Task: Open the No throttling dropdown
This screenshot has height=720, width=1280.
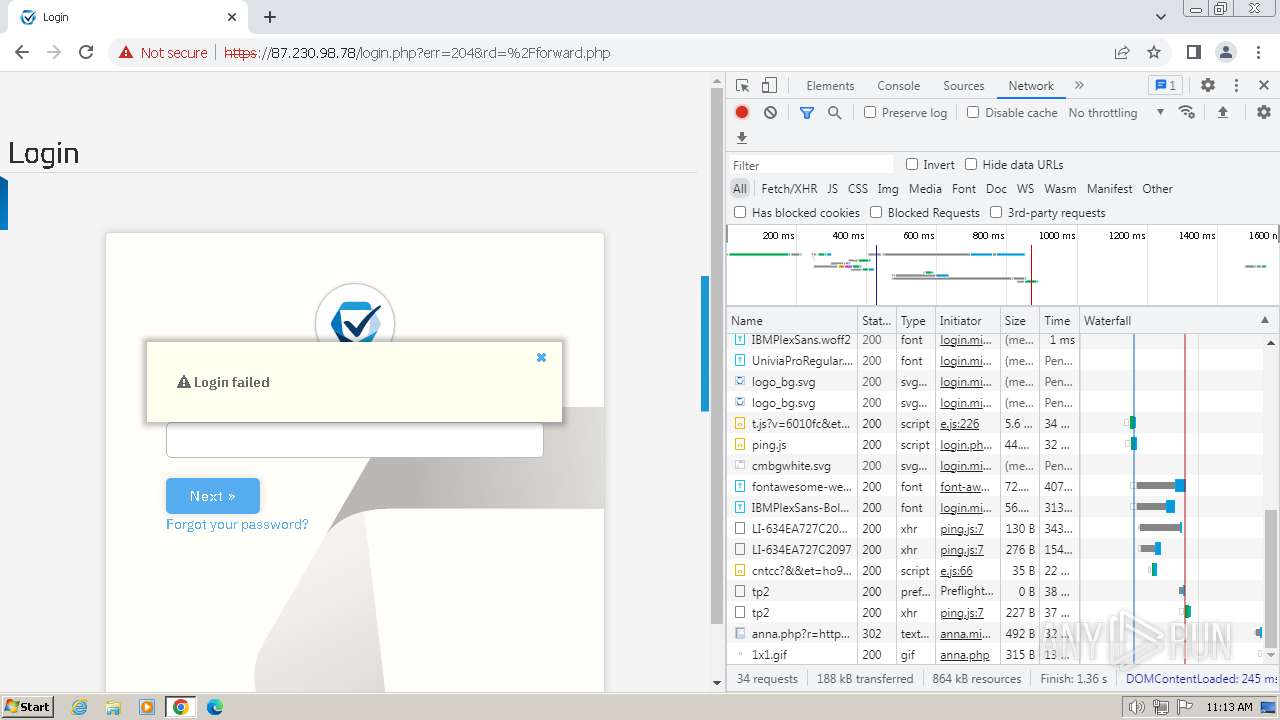Action: click(1116, 113)
